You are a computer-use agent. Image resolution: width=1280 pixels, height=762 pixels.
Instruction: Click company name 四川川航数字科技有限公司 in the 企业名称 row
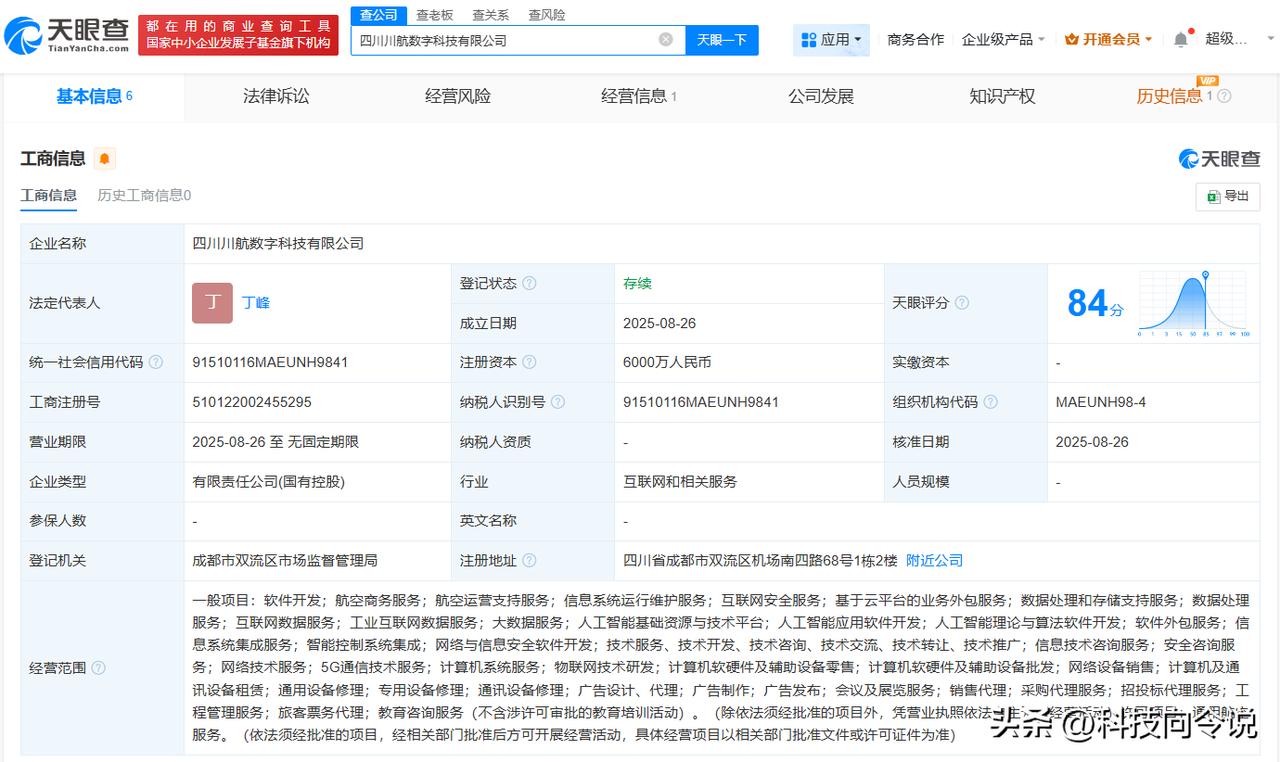278,243
